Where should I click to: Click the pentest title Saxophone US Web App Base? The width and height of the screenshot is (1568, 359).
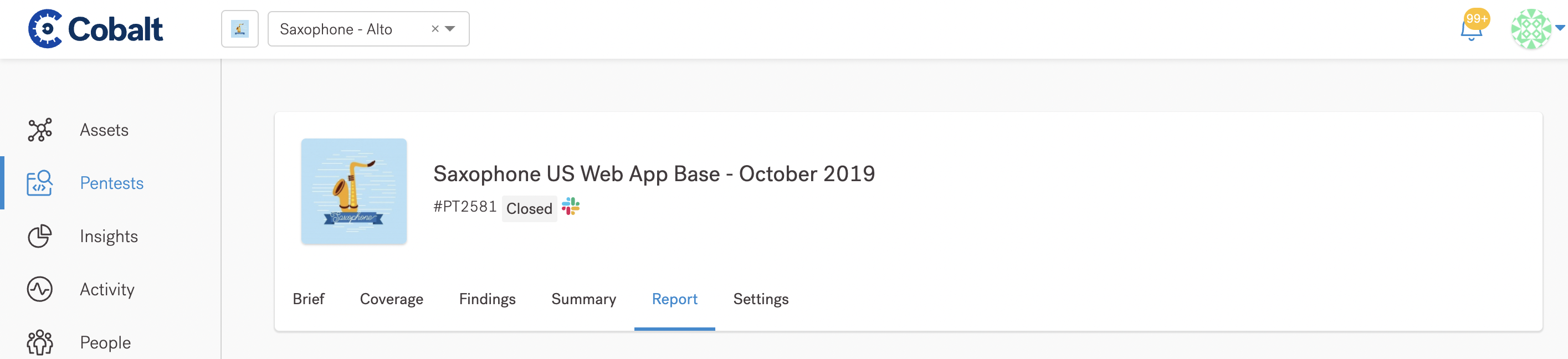click(654, 173)
